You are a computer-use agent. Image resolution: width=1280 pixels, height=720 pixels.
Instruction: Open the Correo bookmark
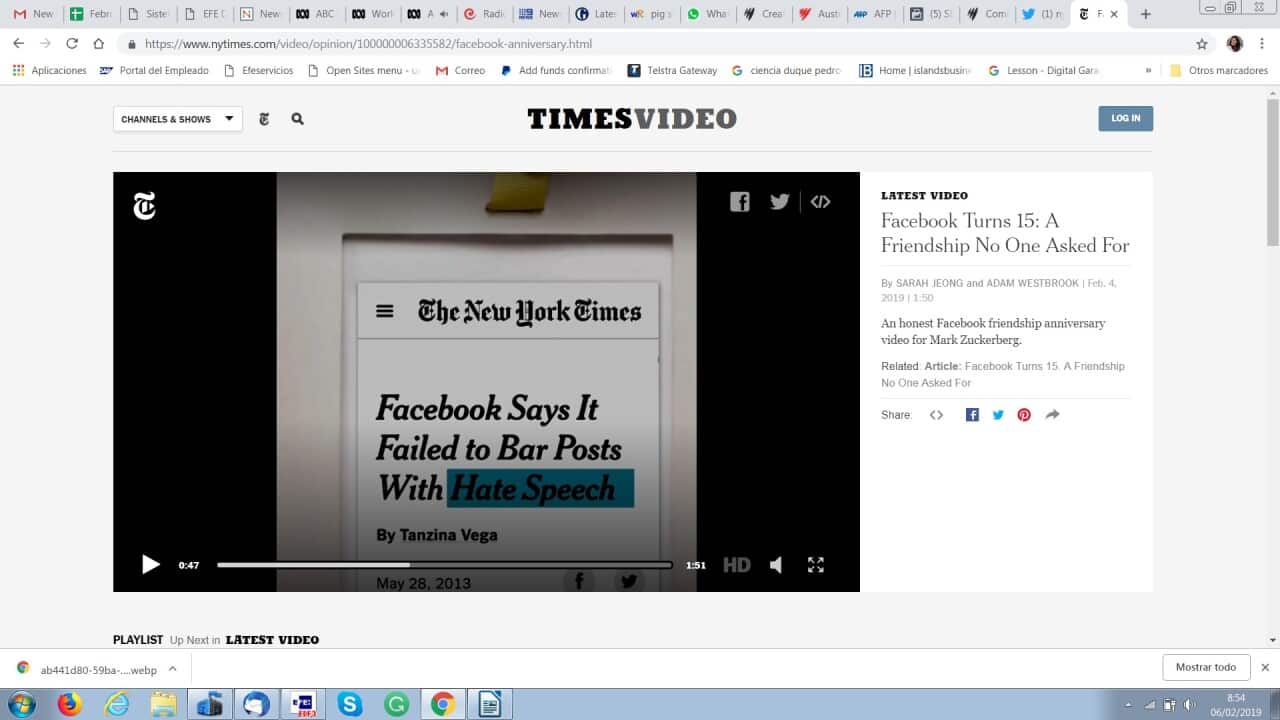[460, 71]
